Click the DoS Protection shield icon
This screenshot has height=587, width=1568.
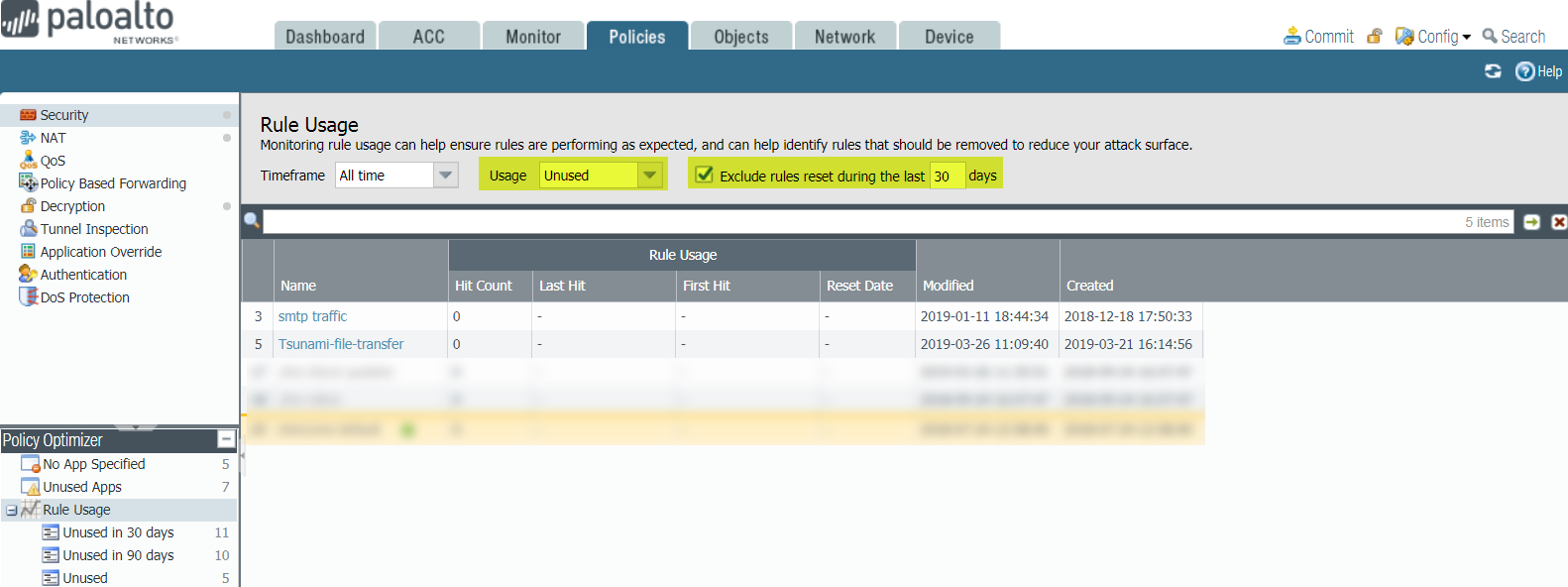click(28, 296)
